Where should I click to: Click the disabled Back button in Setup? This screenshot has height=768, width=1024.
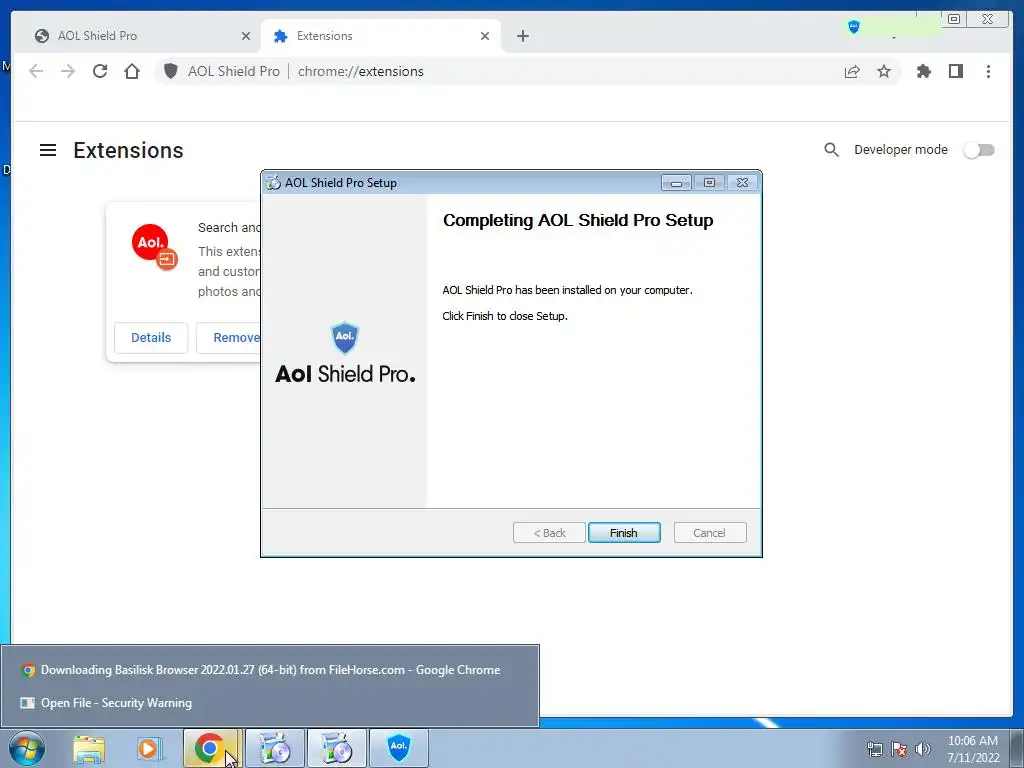[549, 533]
